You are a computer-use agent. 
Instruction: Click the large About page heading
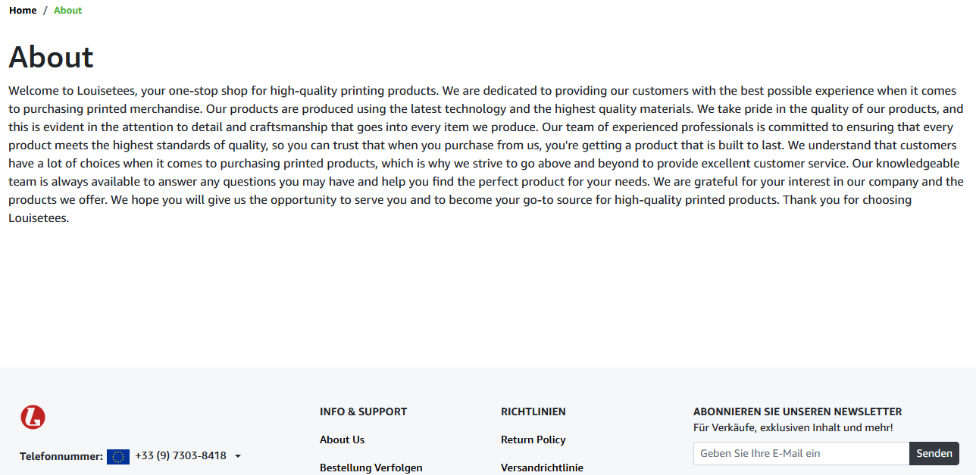51,57
